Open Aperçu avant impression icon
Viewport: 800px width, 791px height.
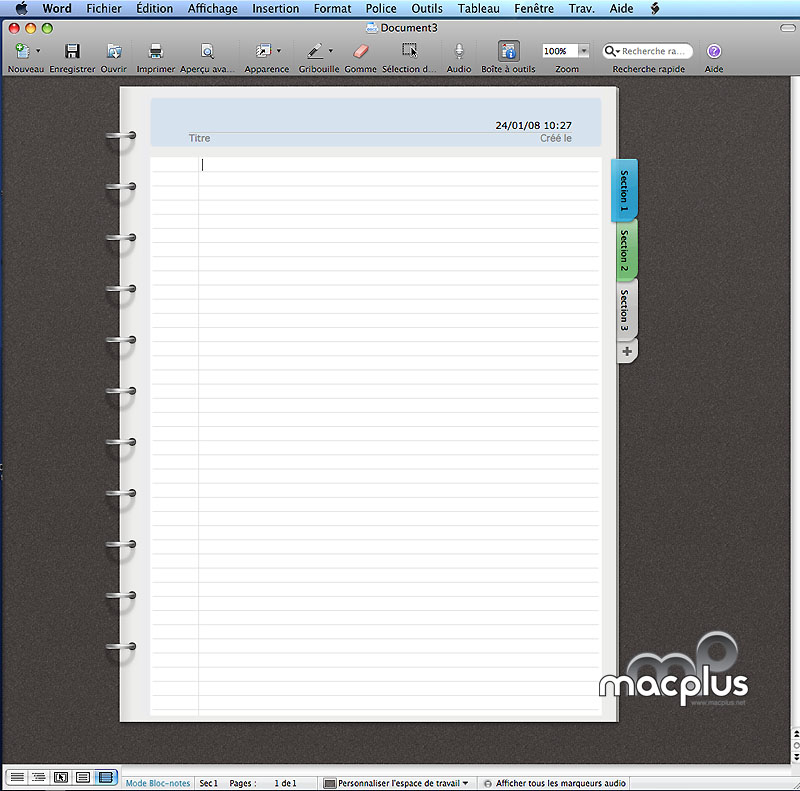207,51
